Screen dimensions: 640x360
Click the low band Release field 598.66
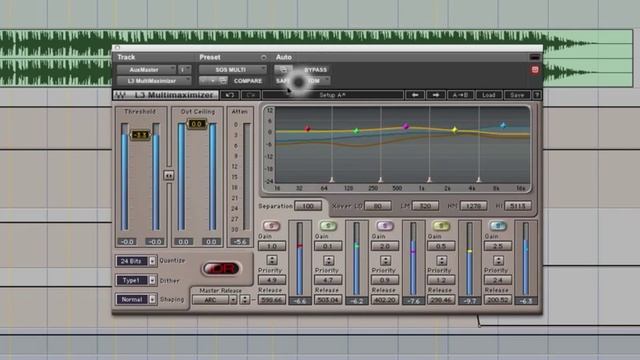(272, 300)
